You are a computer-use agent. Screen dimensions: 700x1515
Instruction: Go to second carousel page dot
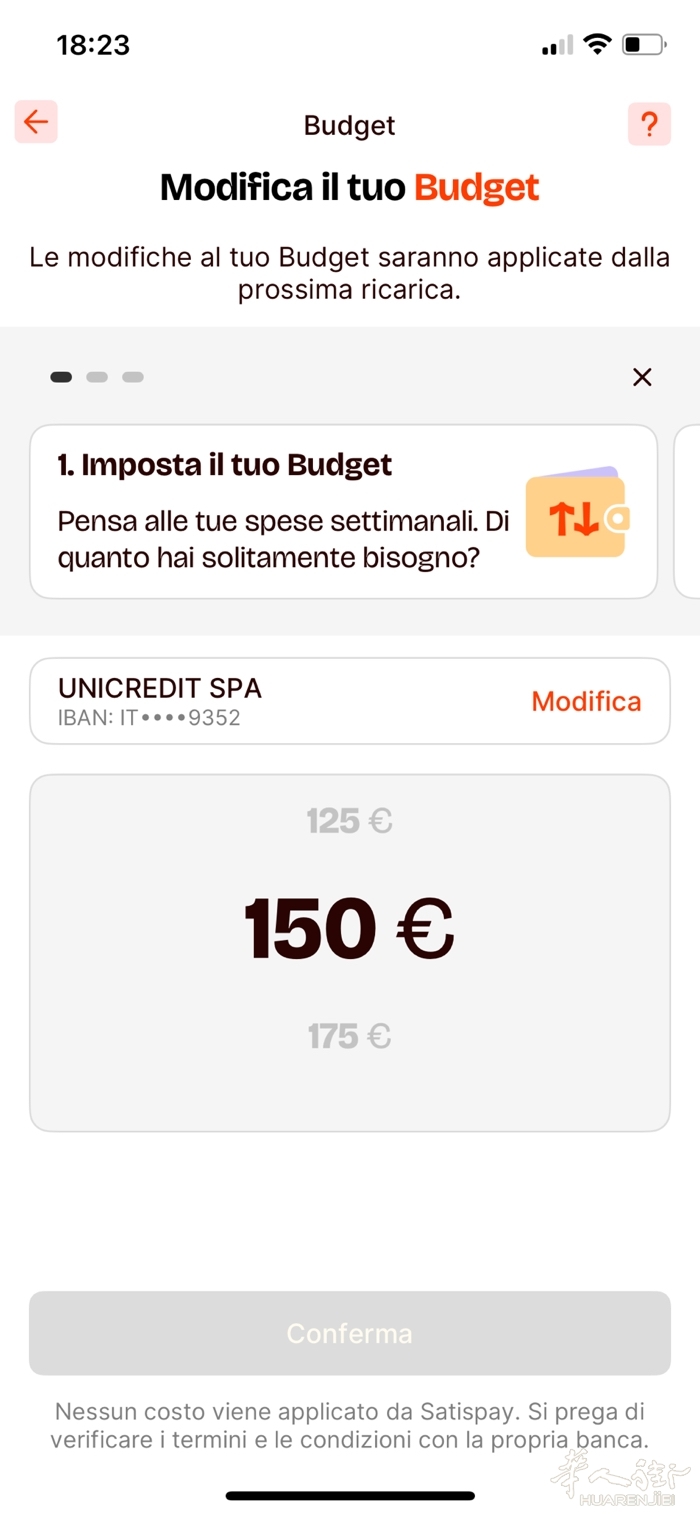coord(97,377)
